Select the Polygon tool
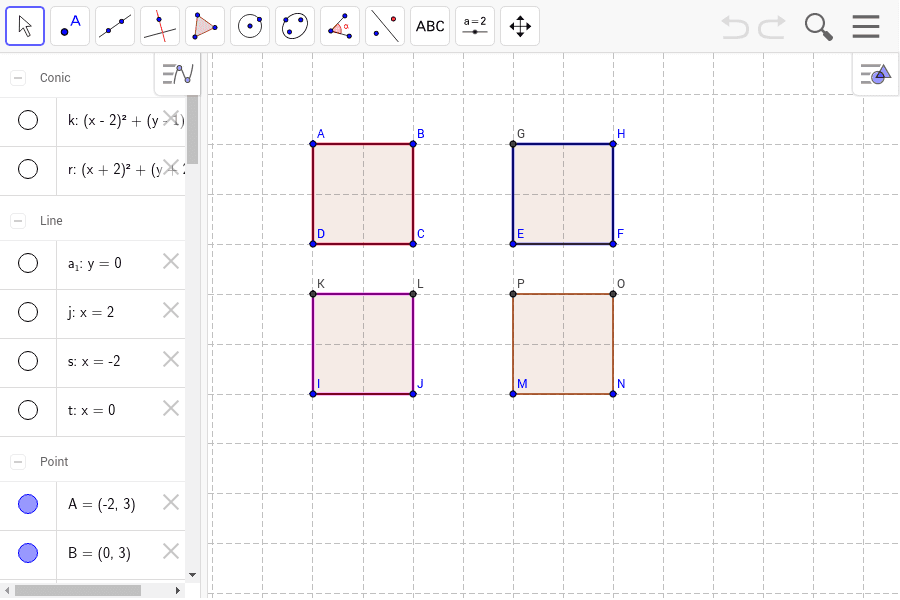The image size is (900, 600). (x=205, y=26)
